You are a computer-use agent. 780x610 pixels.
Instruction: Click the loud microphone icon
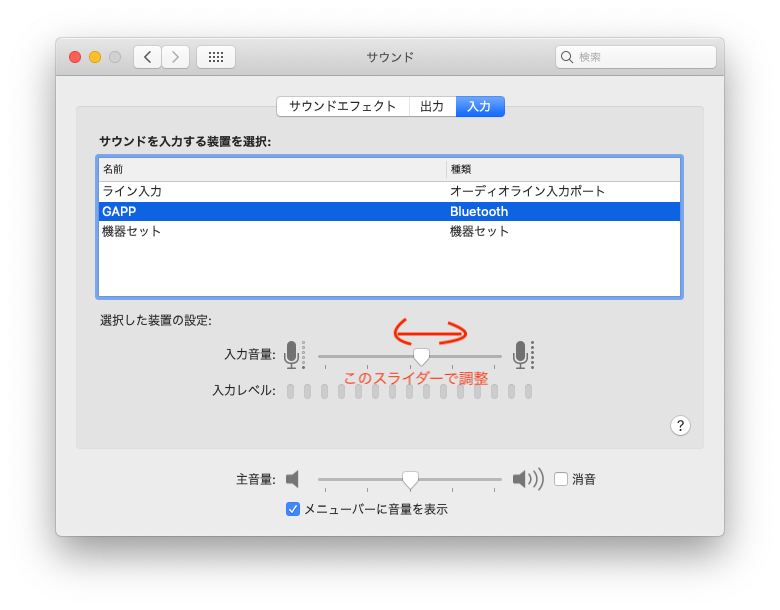point(520,354)
